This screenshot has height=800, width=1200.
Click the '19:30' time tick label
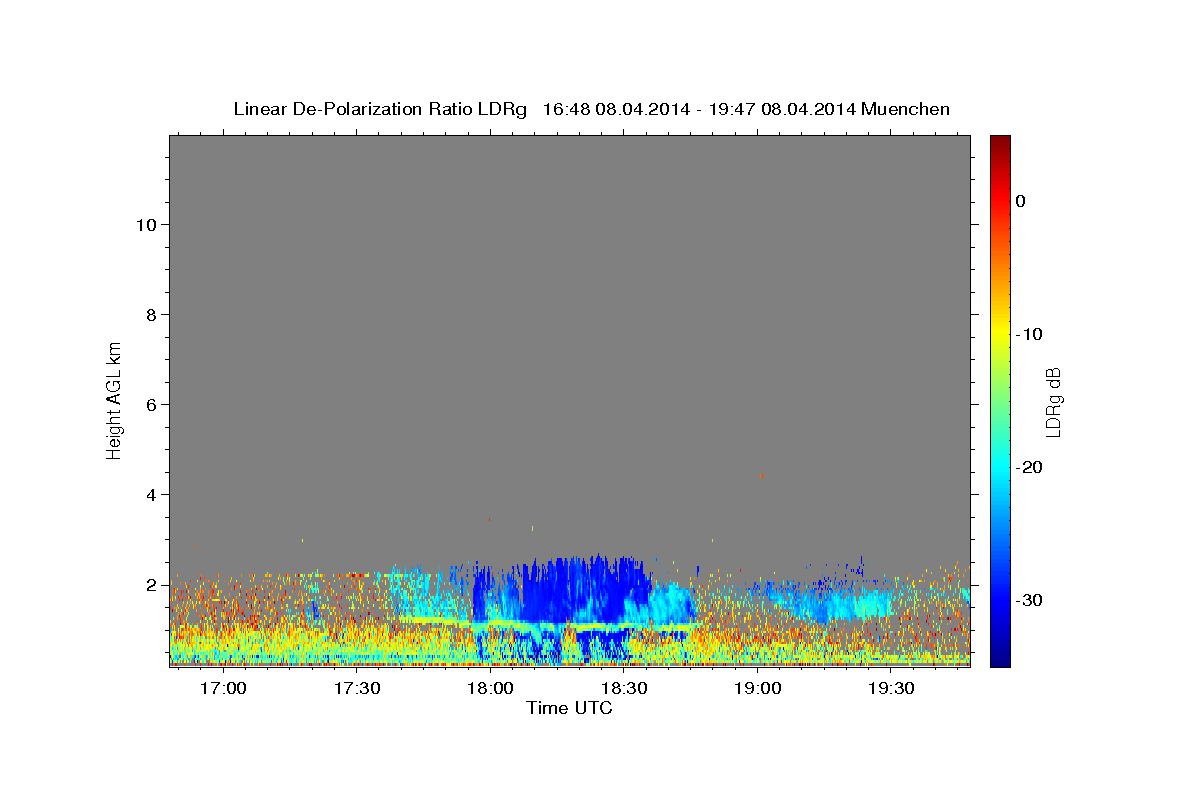[892, 688]
